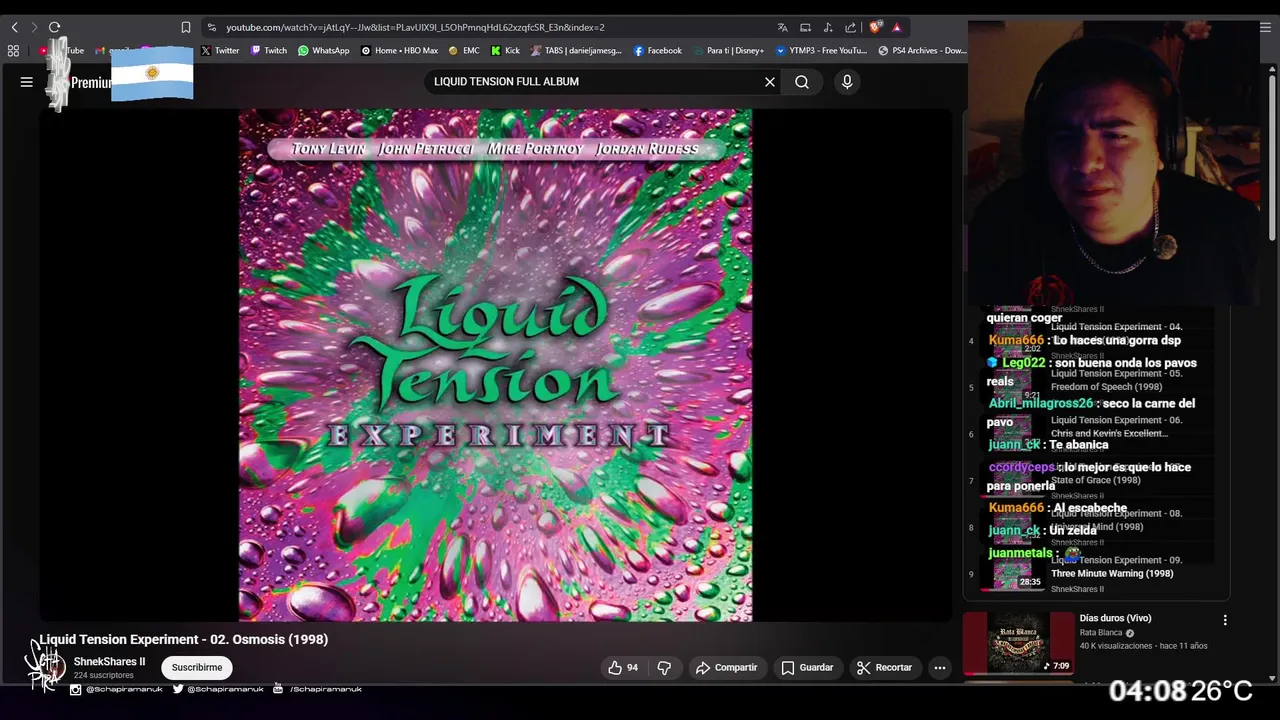Open the Días duros (Vivo) video title
The width and height of the screenshot is (1280, 720).
[x=1115, y=618]
